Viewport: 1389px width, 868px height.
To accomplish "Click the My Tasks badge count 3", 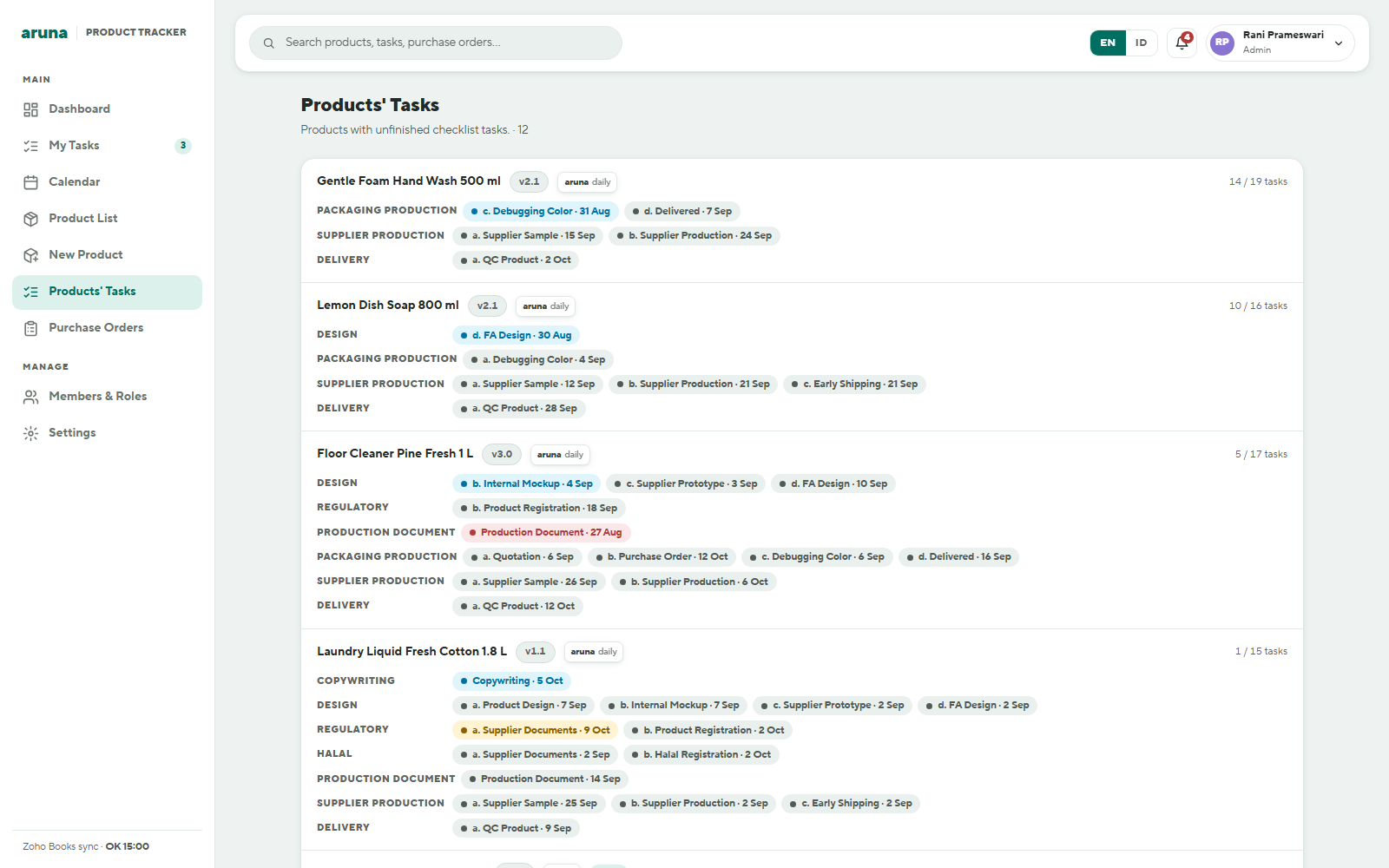I will (182, 146).
